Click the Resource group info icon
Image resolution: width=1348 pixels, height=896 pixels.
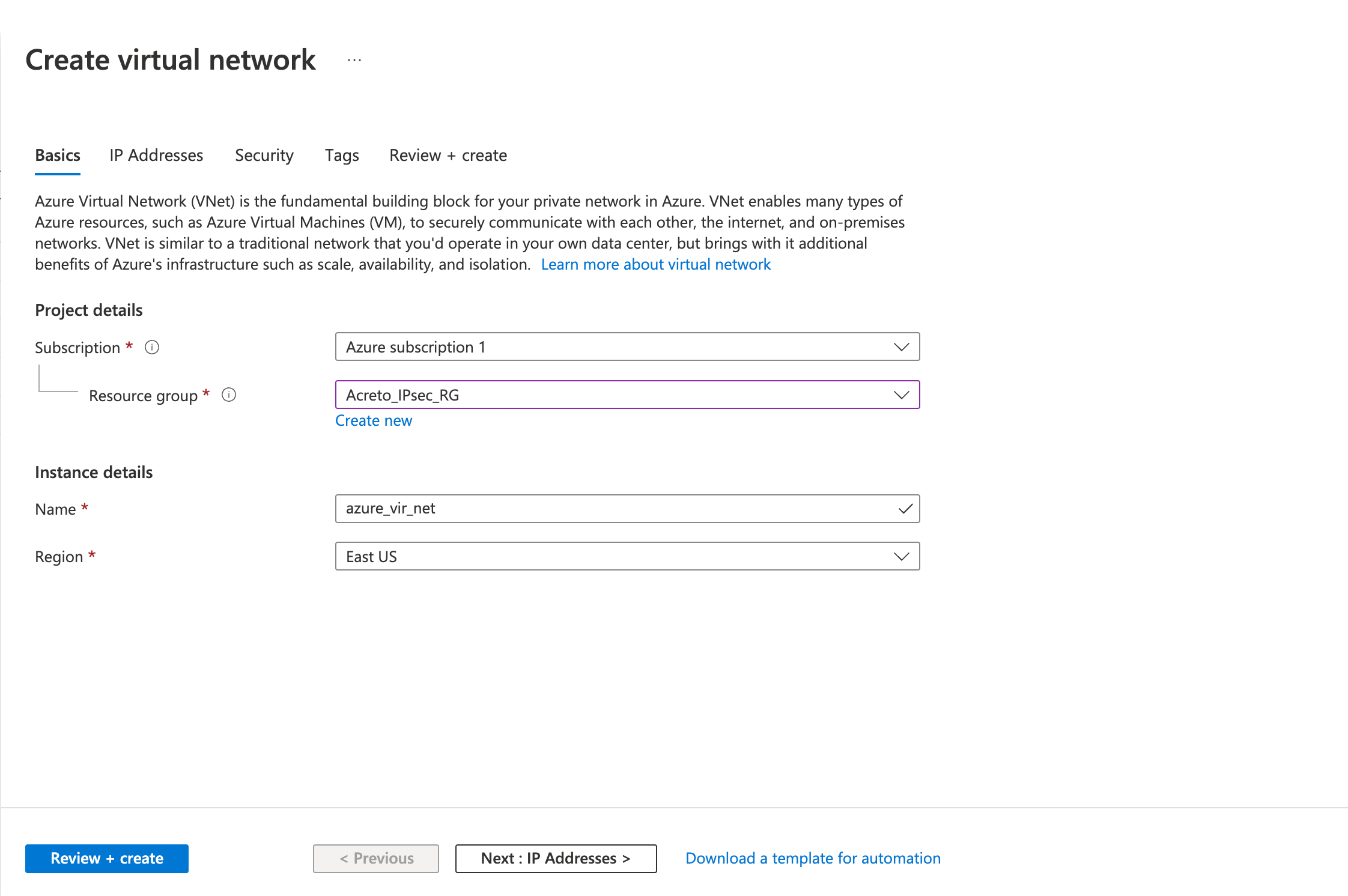[x=229, y=395]
